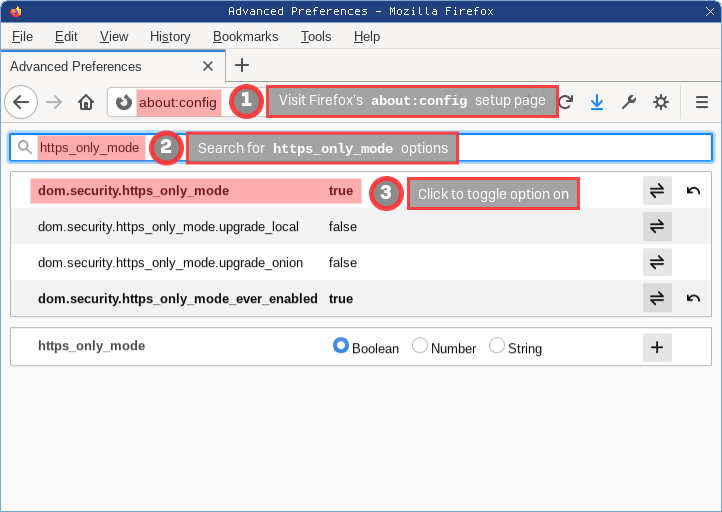Open the hamburger application menu
The width and height of the screenshot is (722, 512).
702,102
